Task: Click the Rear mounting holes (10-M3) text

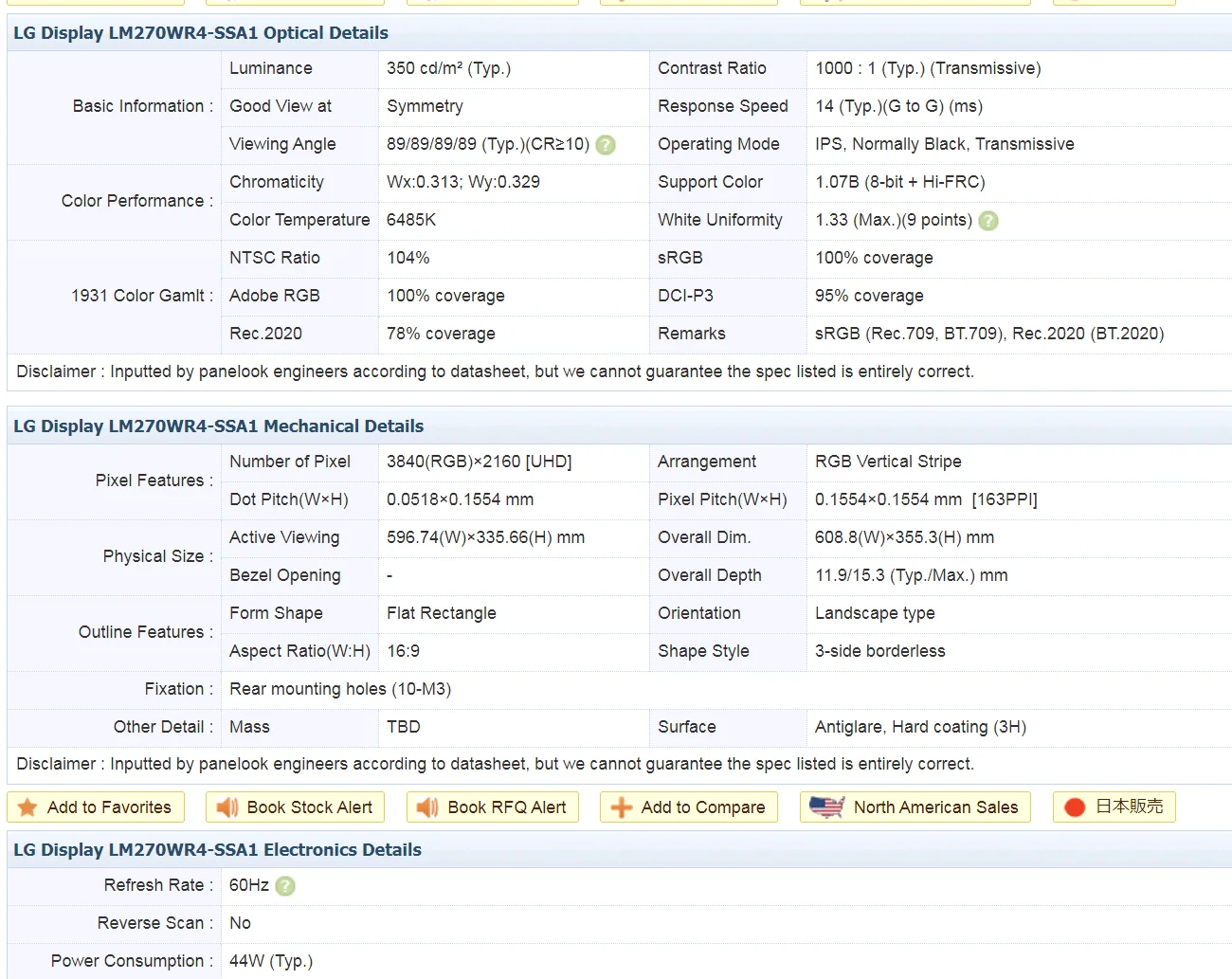Action: 340,689
